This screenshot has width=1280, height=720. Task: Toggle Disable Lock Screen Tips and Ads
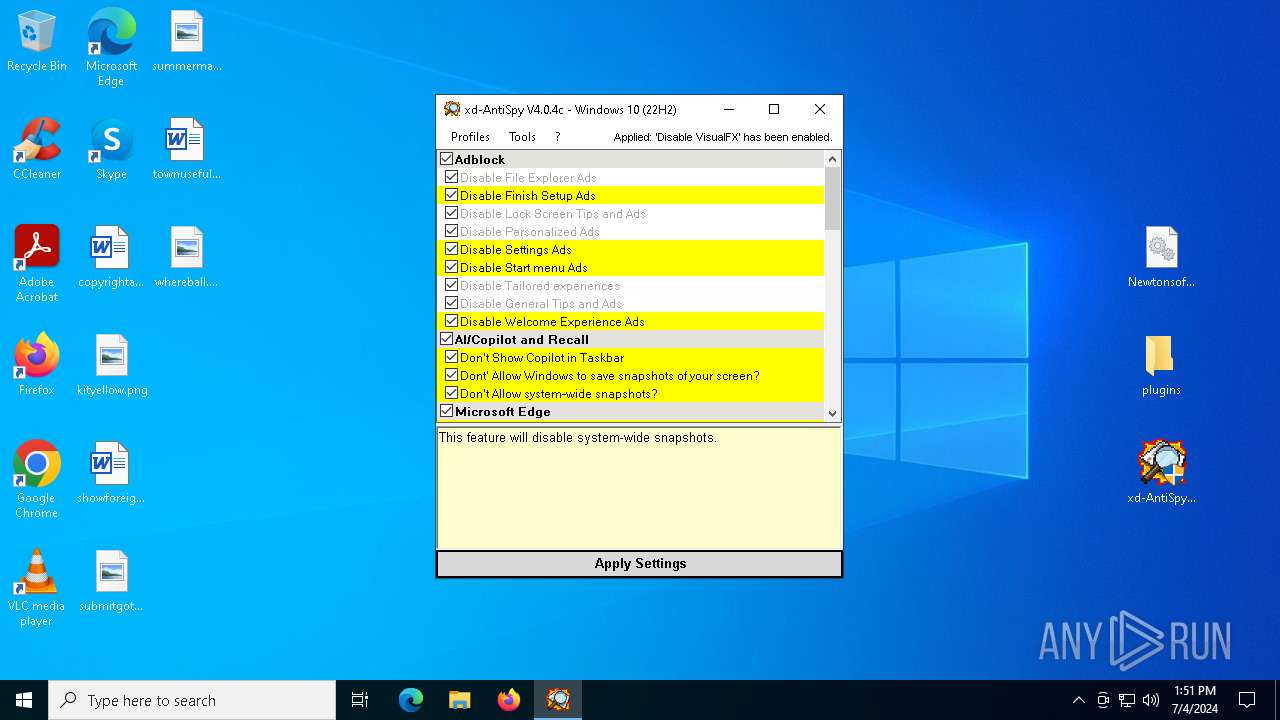coord(452,213)
